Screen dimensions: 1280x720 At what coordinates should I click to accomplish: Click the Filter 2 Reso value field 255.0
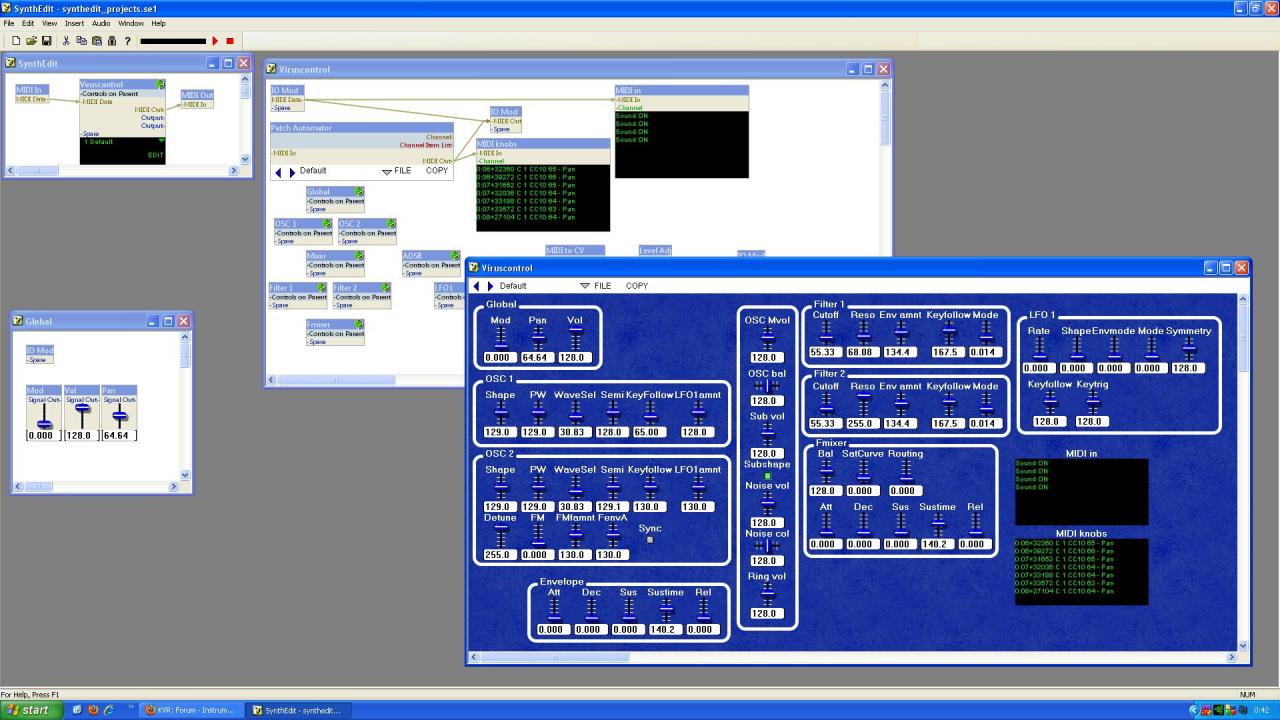point(863,423)
